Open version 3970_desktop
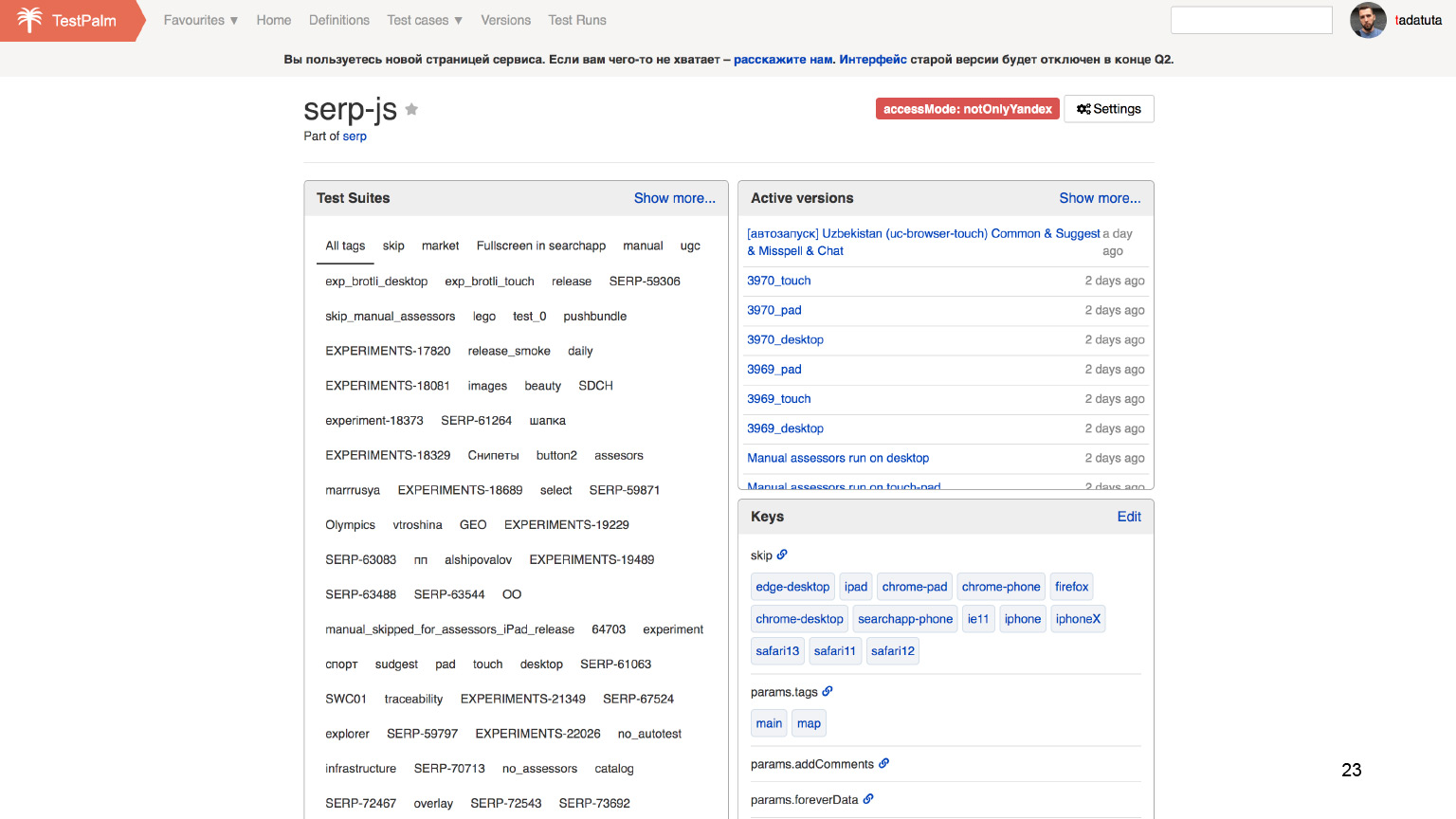1456x819 pixels. coord(785,339)
